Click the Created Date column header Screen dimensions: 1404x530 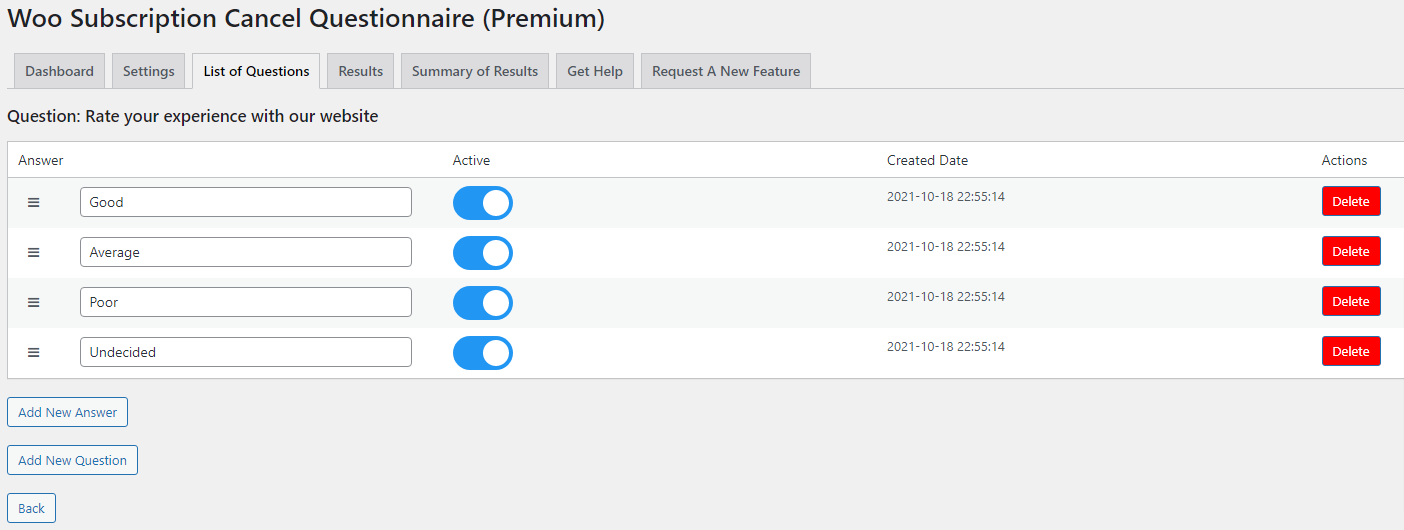coord(927,160)
